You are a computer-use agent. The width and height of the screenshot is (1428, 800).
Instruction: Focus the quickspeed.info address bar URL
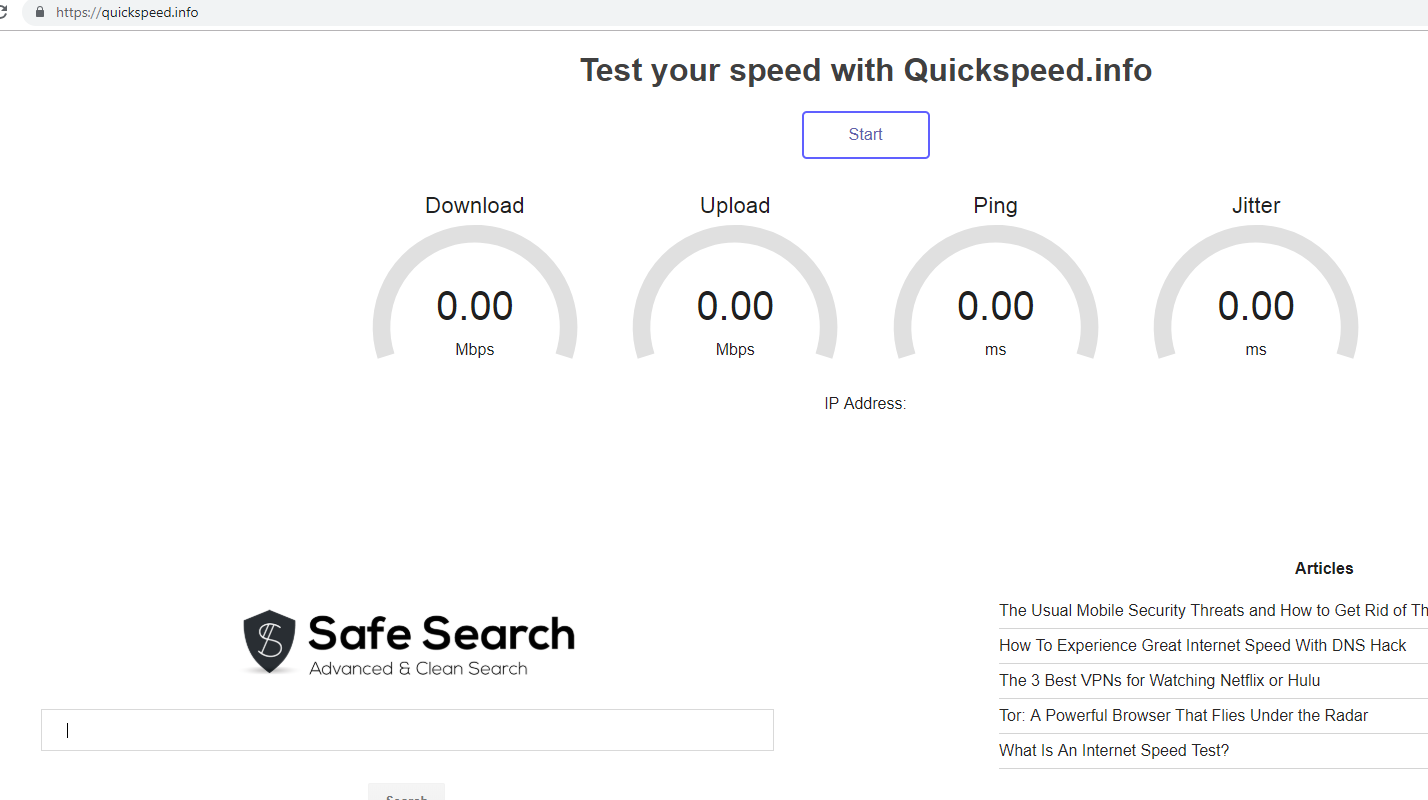(127, 13)
